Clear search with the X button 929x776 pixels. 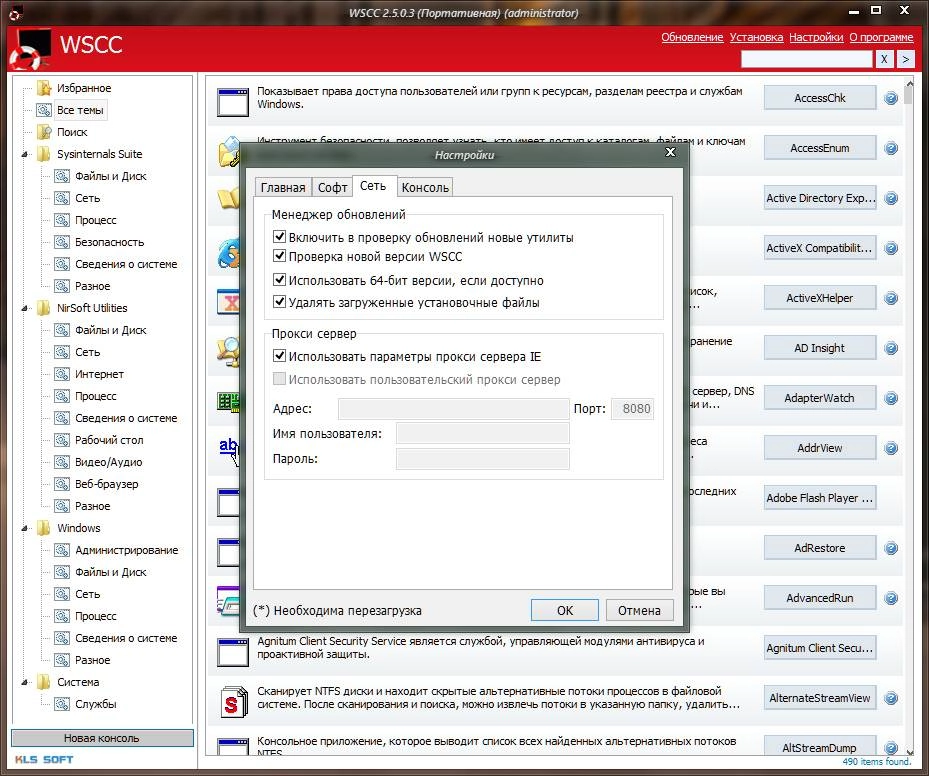click(884, 59)
